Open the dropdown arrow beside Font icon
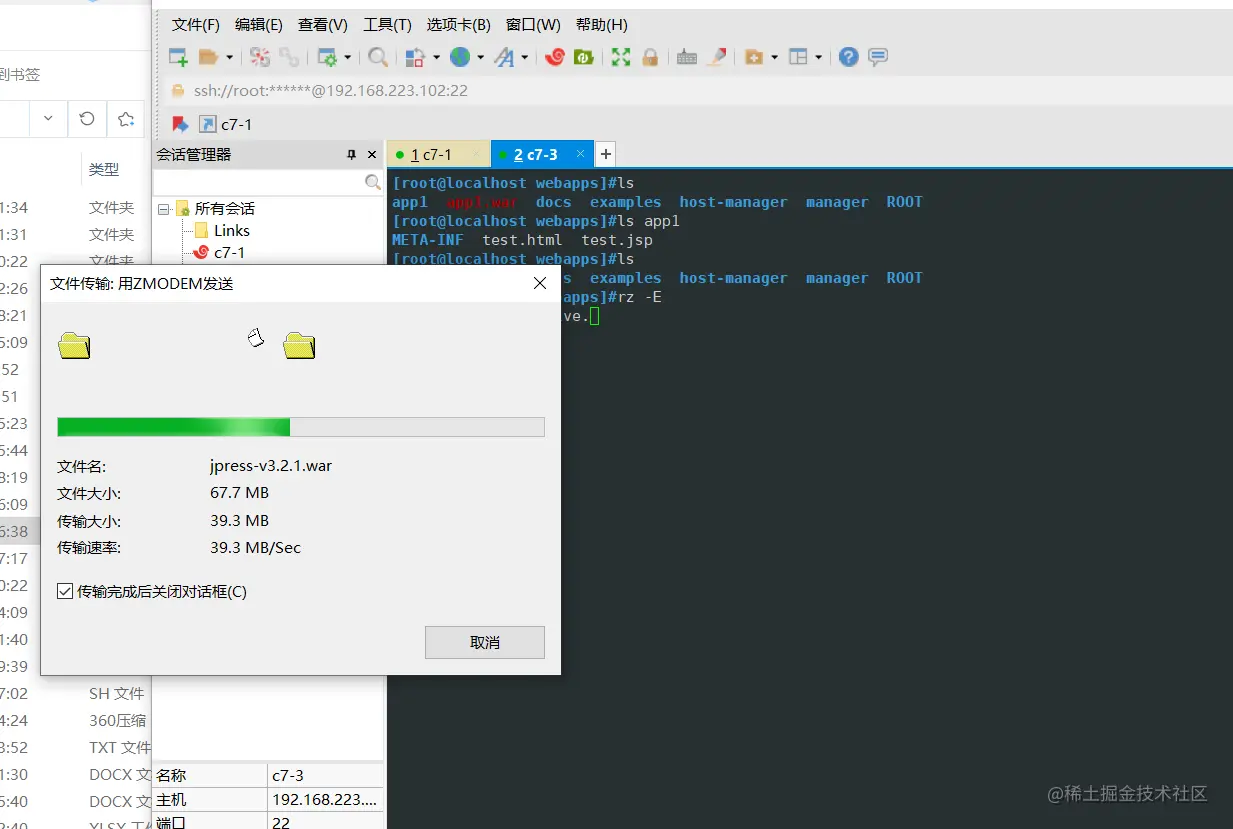 coord(524,58)
